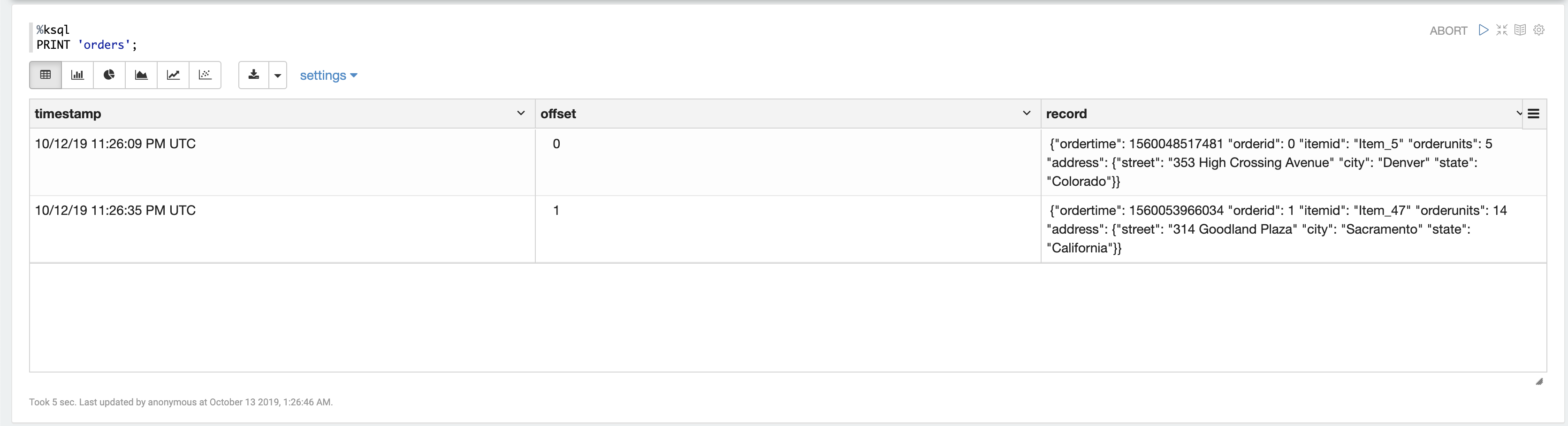The image size is (1568, 426).
Task: Switch to line chart view
Action: 174,75
